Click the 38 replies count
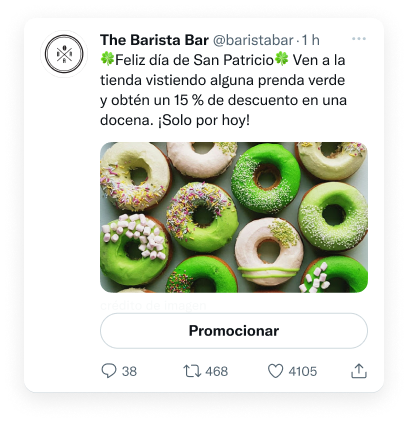Image resolution: width=408 pixels, height=423 pixels. (x=129, y=371)
